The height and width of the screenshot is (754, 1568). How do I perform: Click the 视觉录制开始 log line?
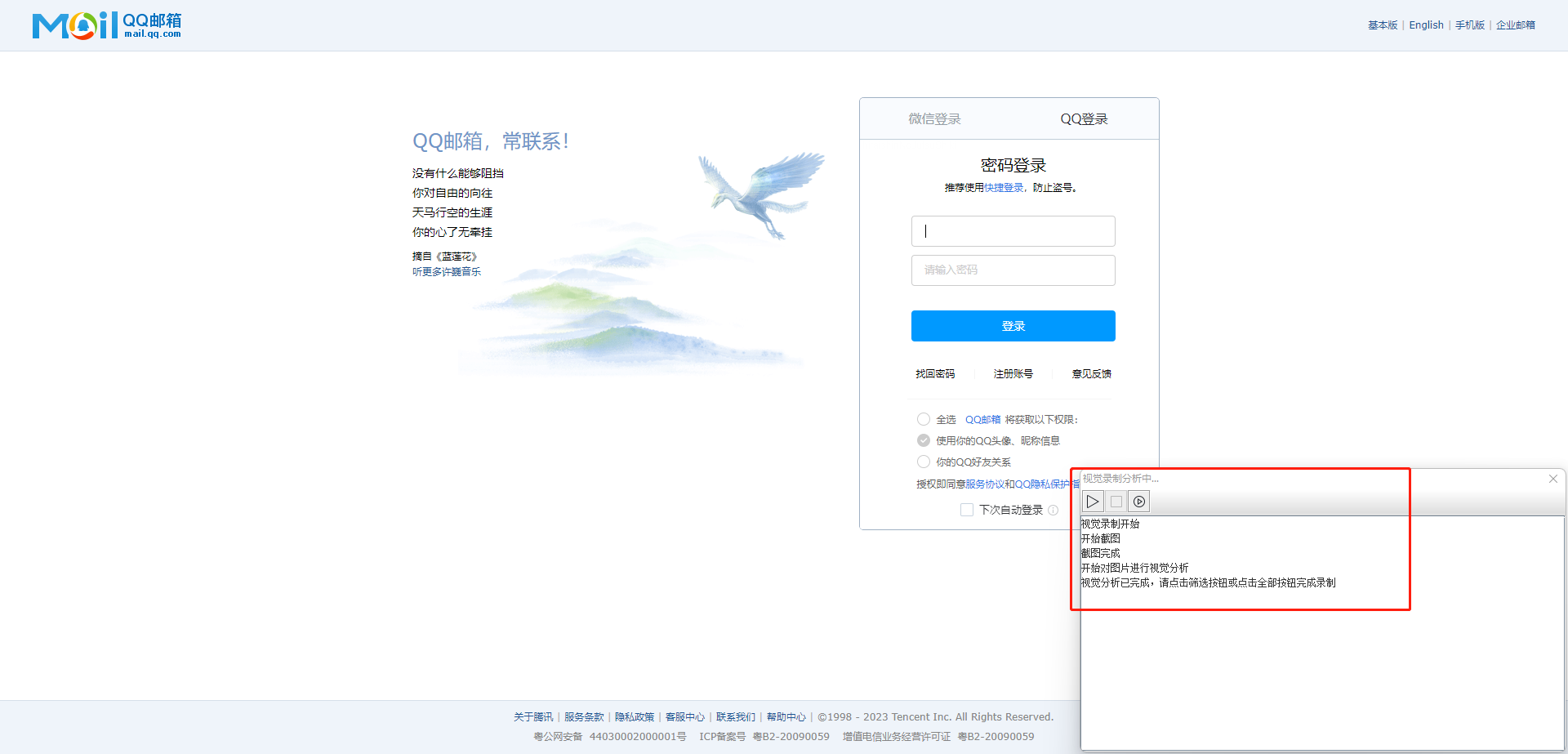point(1111,524)
